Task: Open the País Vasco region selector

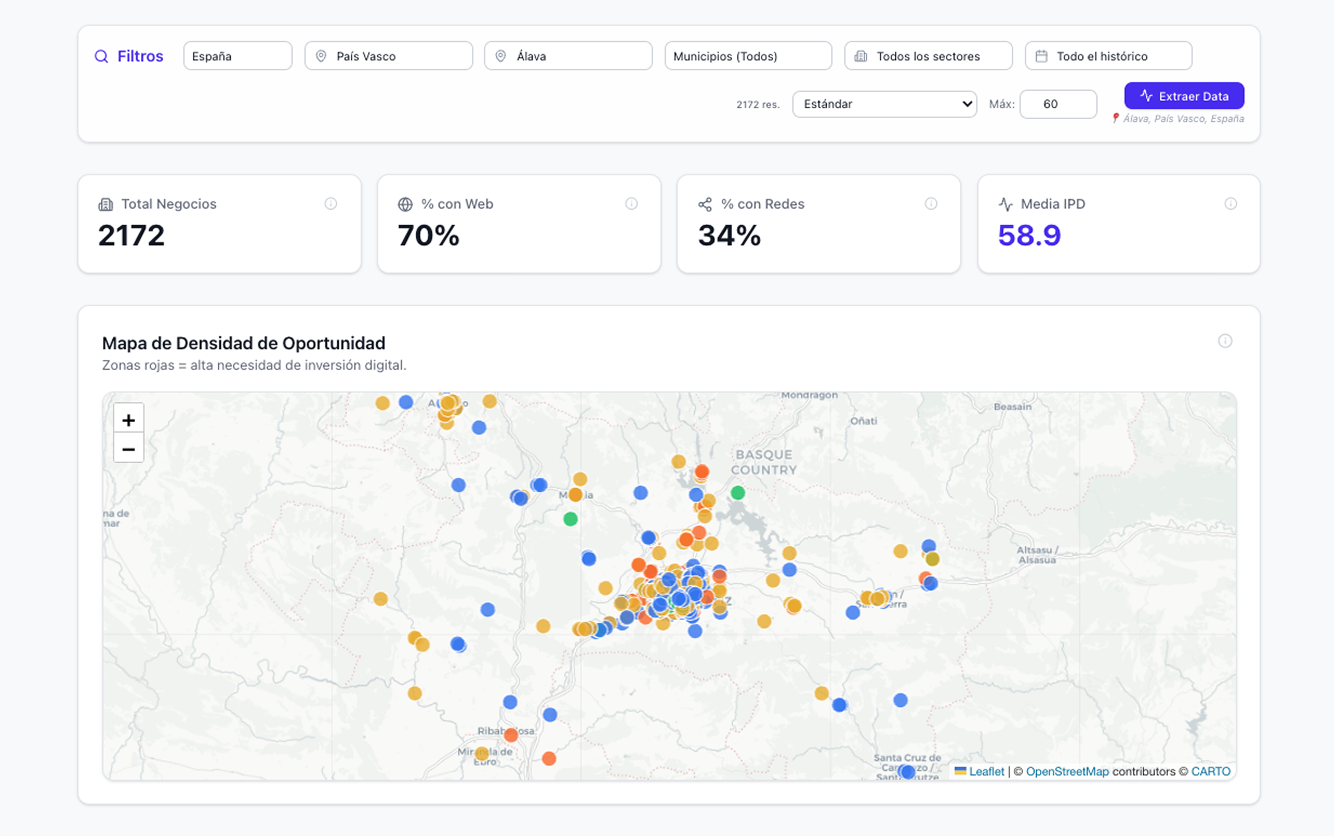Action: 389,56
